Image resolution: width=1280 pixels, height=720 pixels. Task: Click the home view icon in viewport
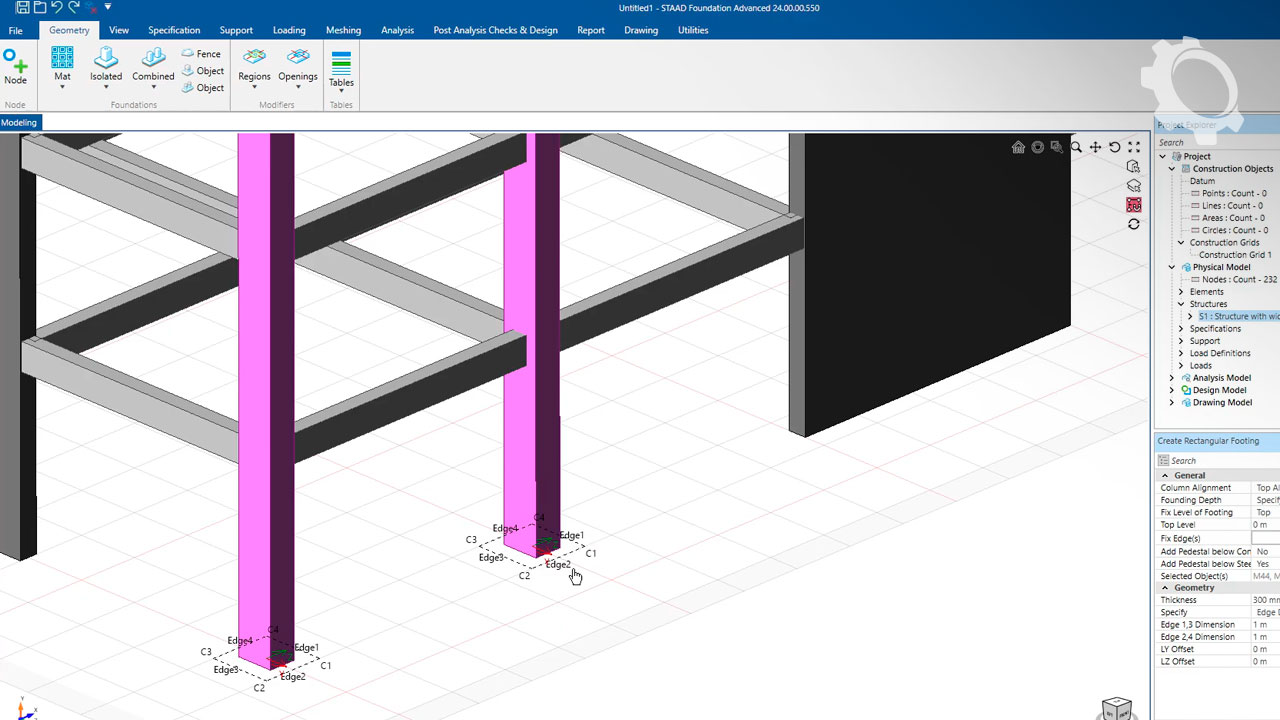click(x=1018, y=147)
